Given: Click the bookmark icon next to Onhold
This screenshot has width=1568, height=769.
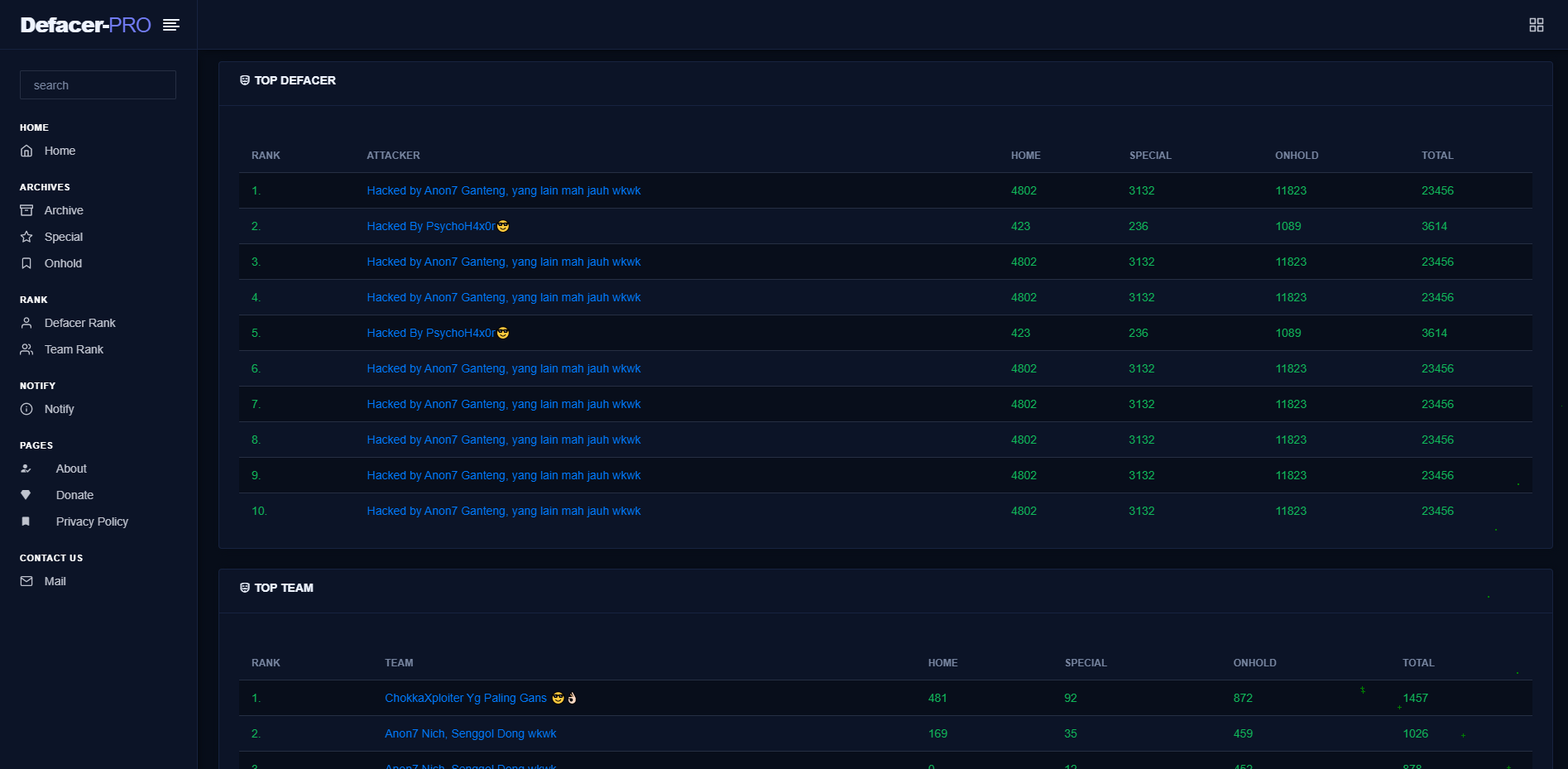Looking at the screenshot, I should 26,263.
